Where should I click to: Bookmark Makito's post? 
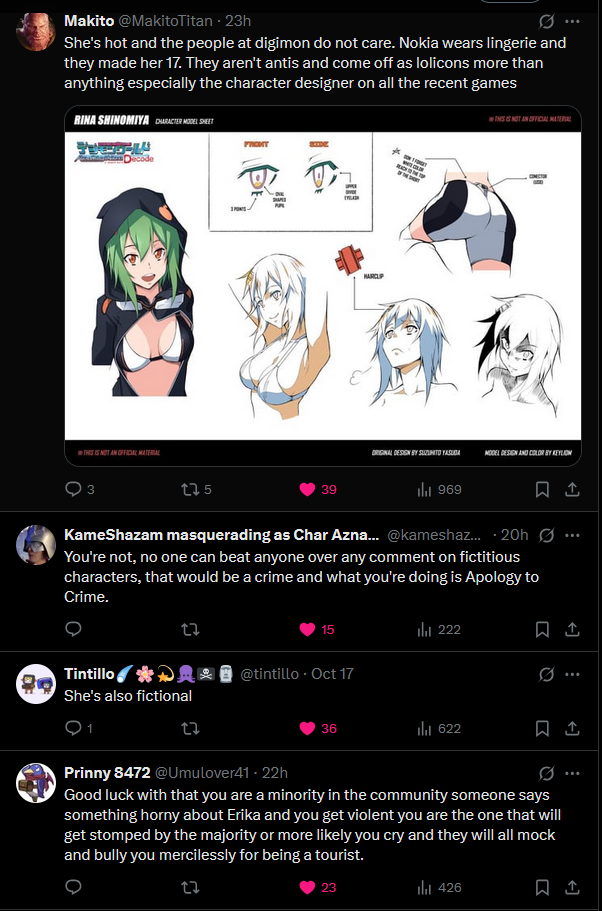[x=542, y=490]
